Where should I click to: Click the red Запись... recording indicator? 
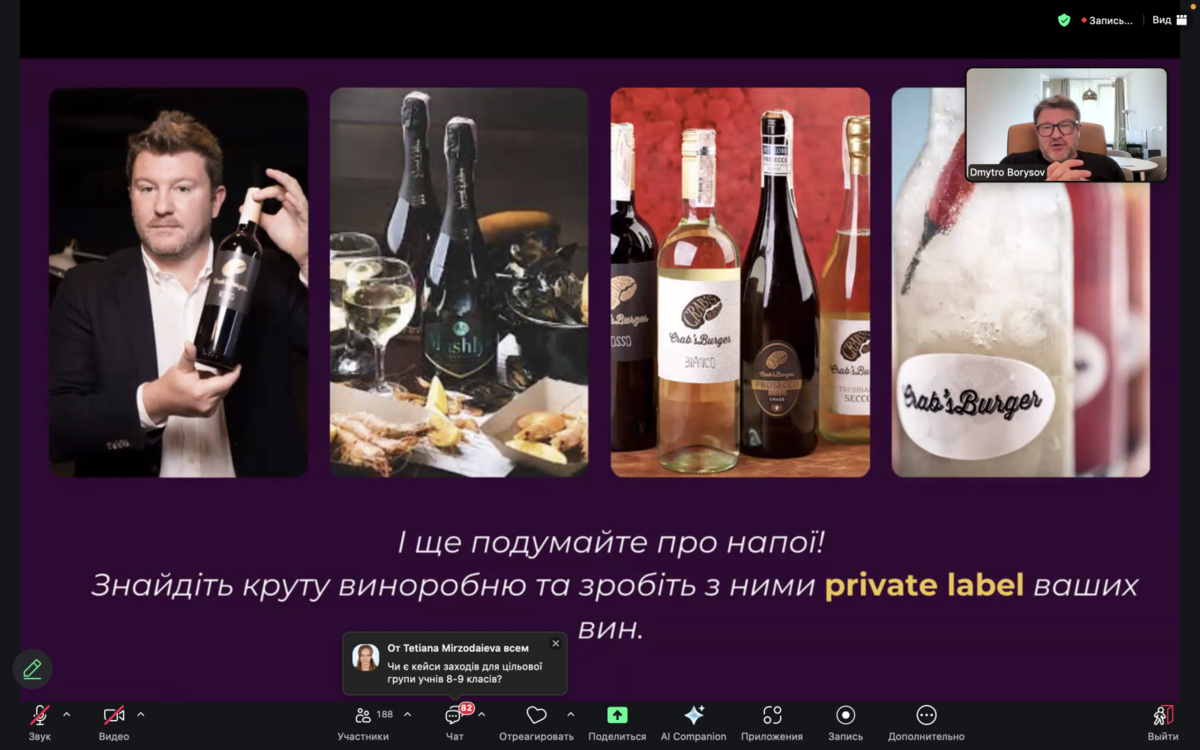1107,20
